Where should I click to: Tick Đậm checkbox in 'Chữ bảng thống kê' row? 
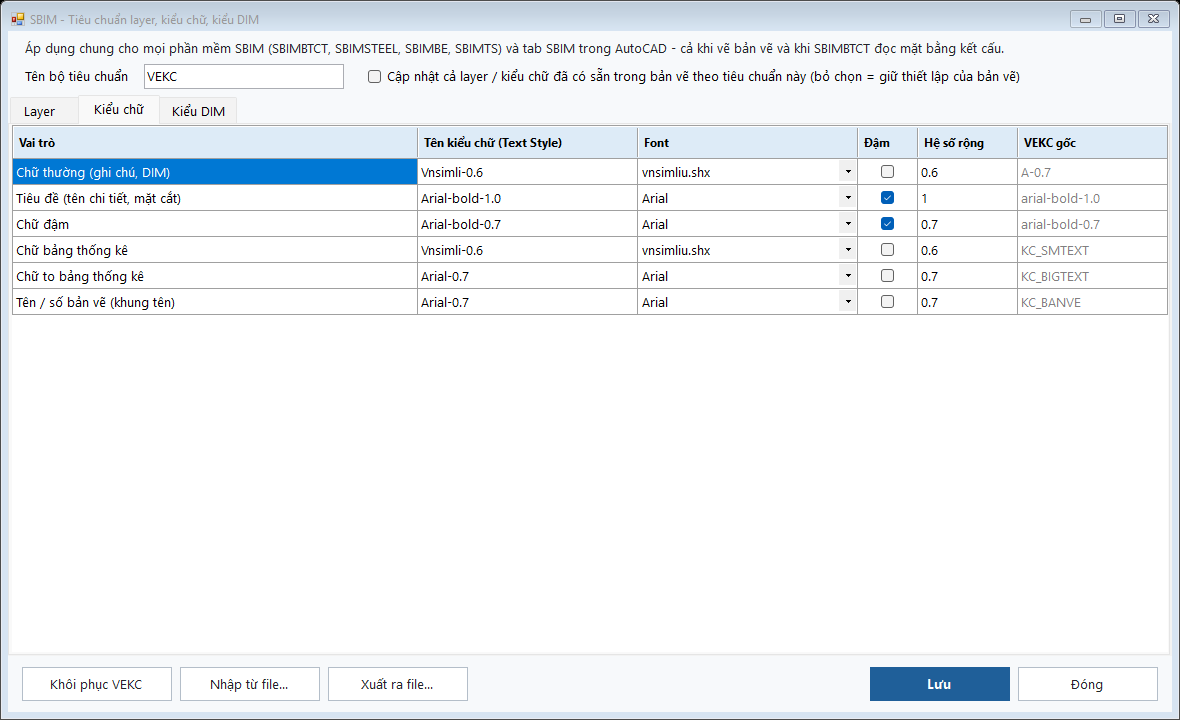coord(887,250)
